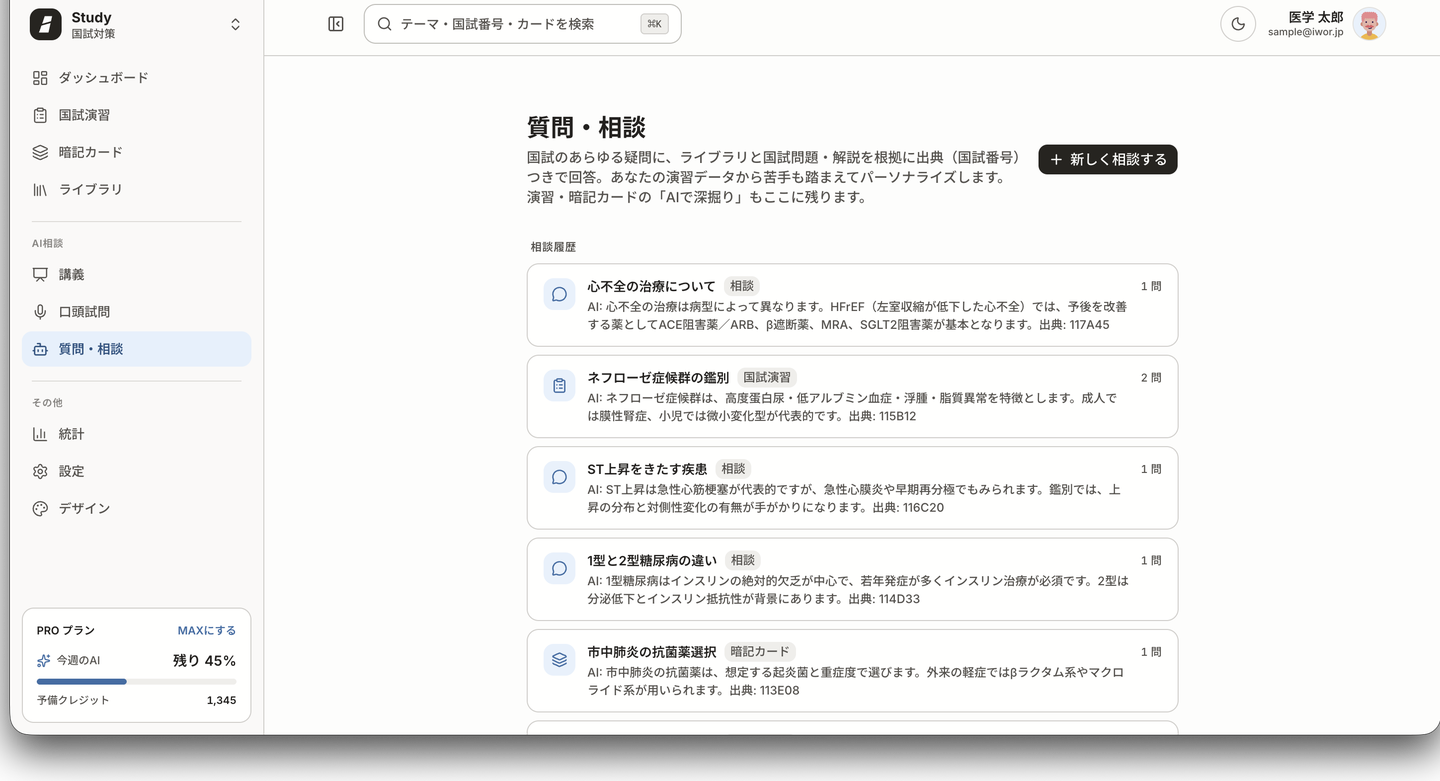Viewport: 1440px width, 781px height.
Task: Click the ダッシュボード grid icon
Action: click(x=40, y=78)
